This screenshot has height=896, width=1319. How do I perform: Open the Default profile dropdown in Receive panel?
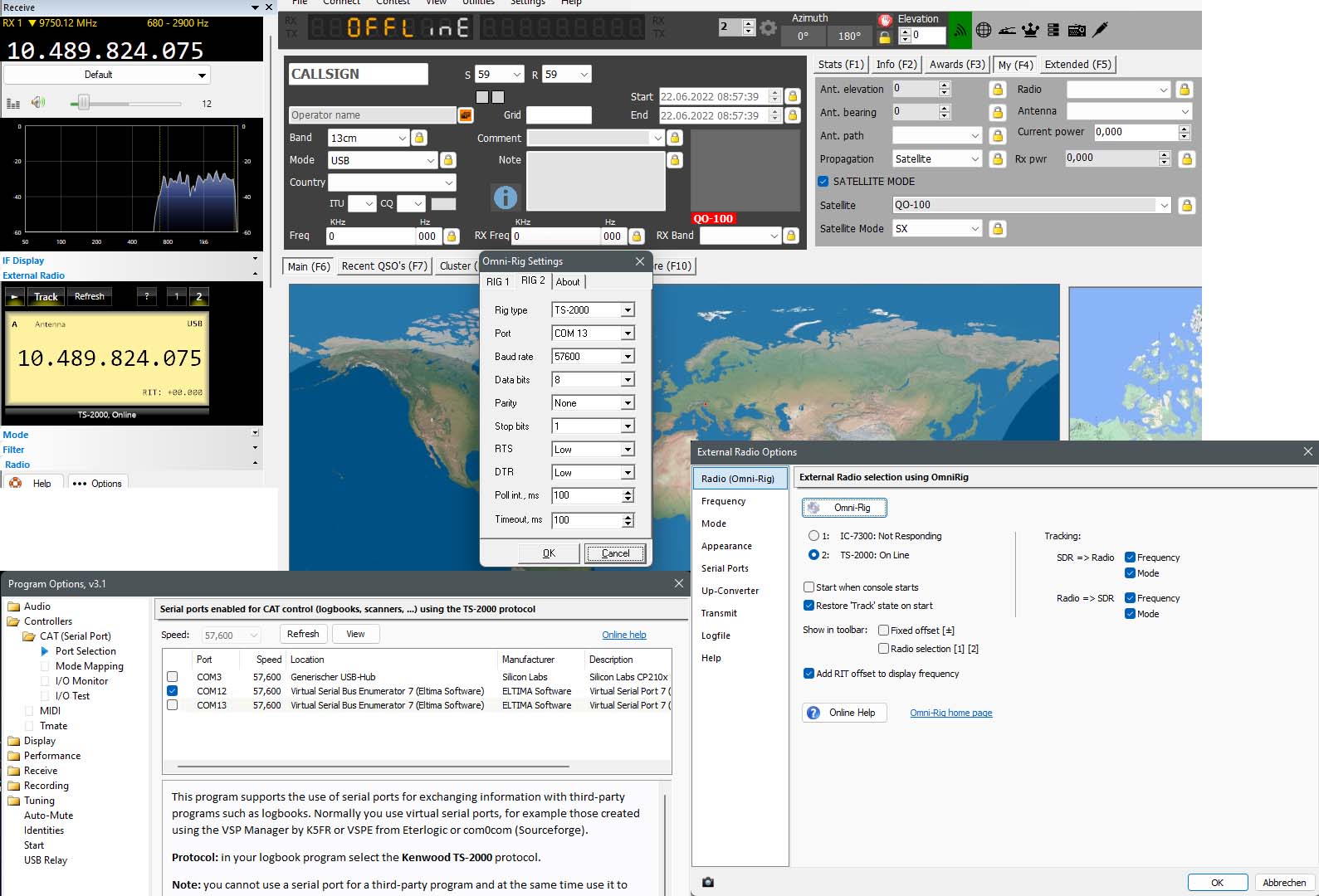(107, 75)
